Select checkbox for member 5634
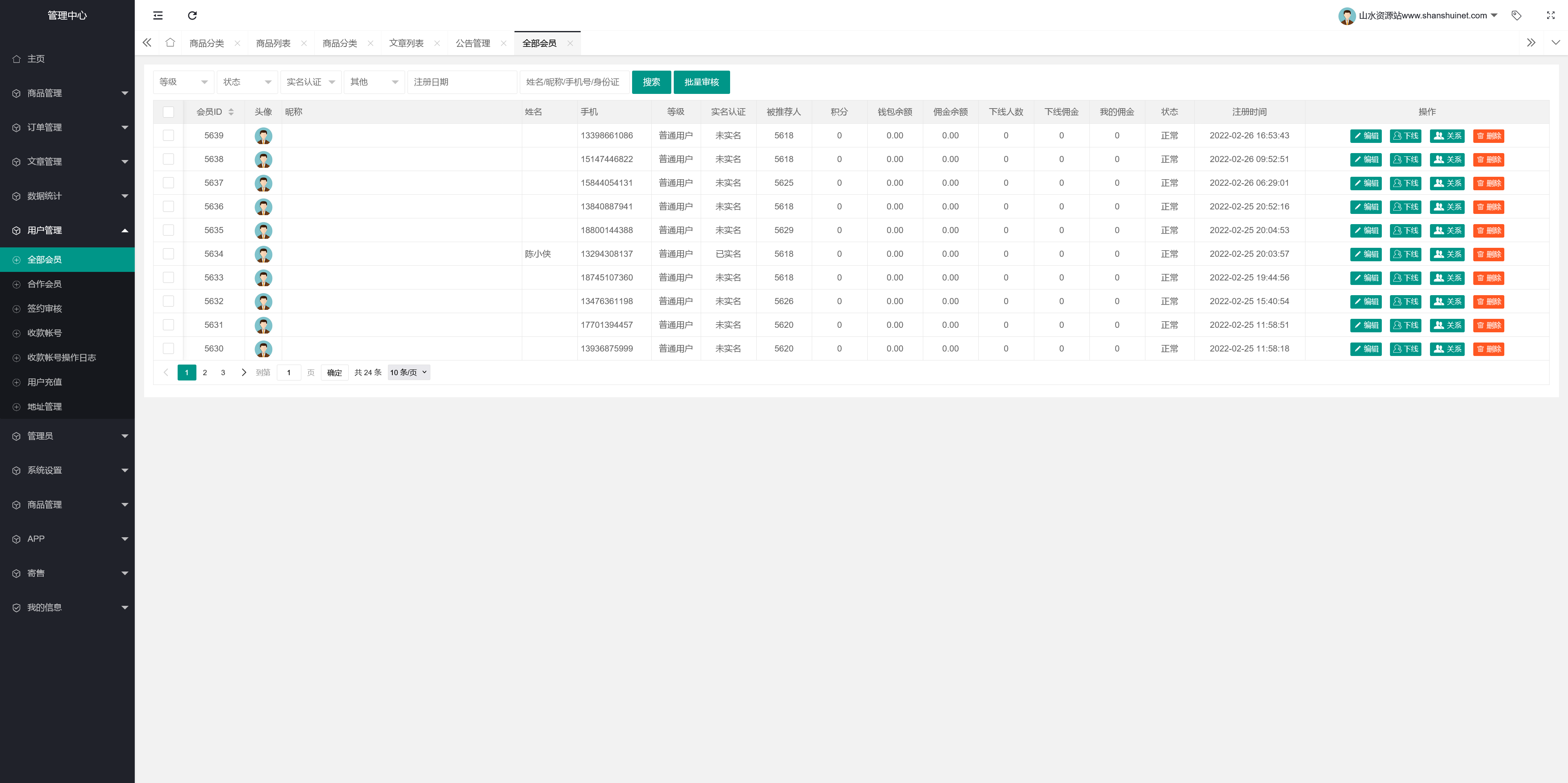The width and height of the screenshot is (1568, 783). (x=169, y=254)
